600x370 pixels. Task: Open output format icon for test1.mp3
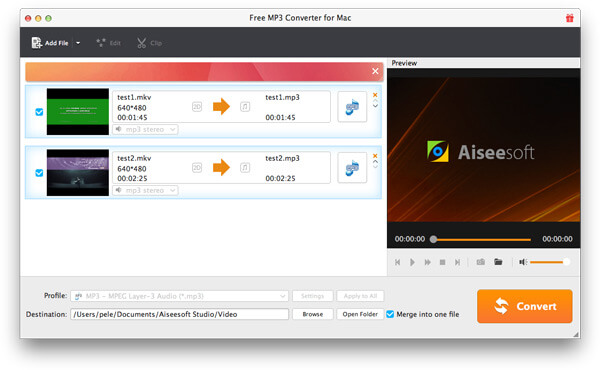coord(352,107)
